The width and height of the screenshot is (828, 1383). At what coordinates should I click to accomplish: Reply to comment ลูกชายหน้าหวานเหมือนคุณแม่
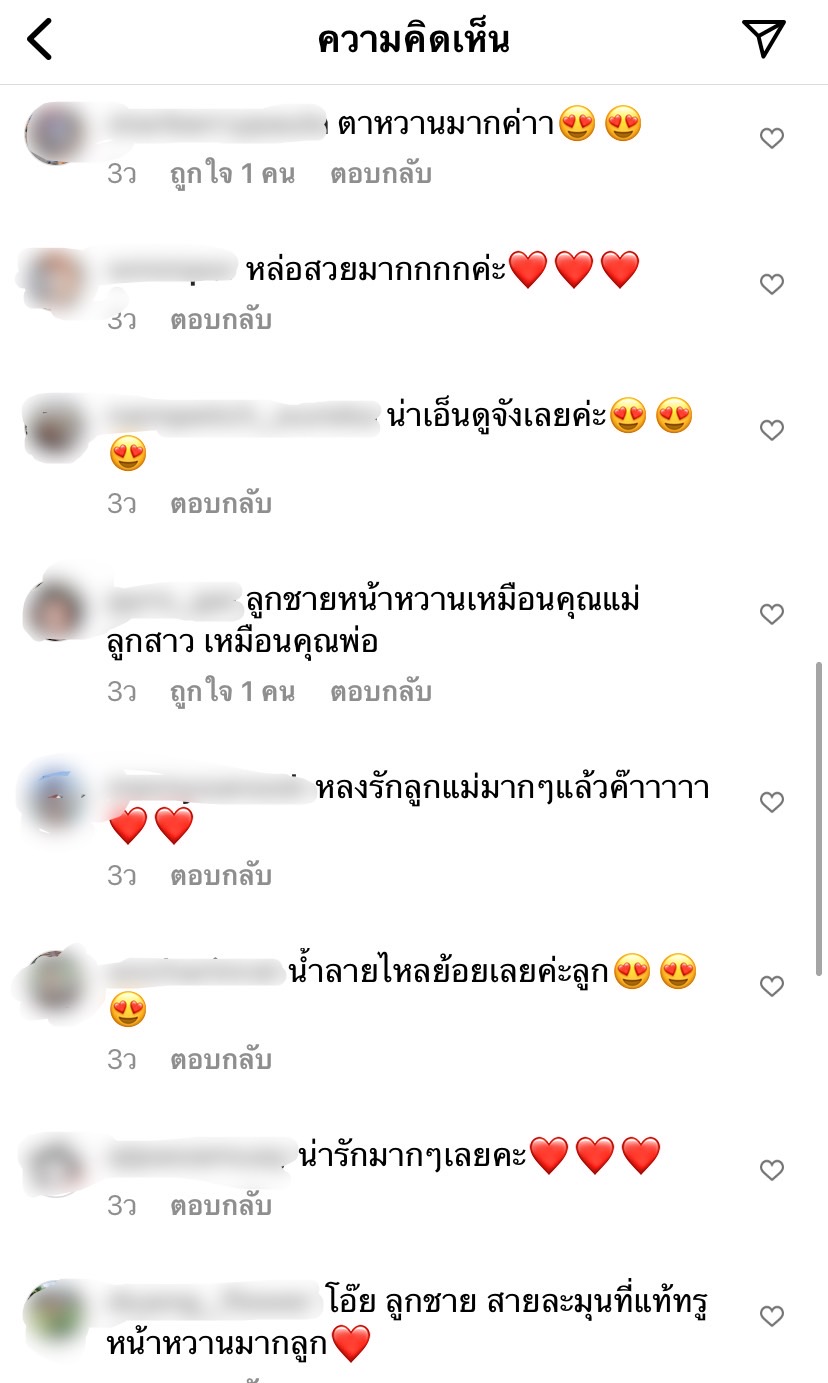pos(381,692)
